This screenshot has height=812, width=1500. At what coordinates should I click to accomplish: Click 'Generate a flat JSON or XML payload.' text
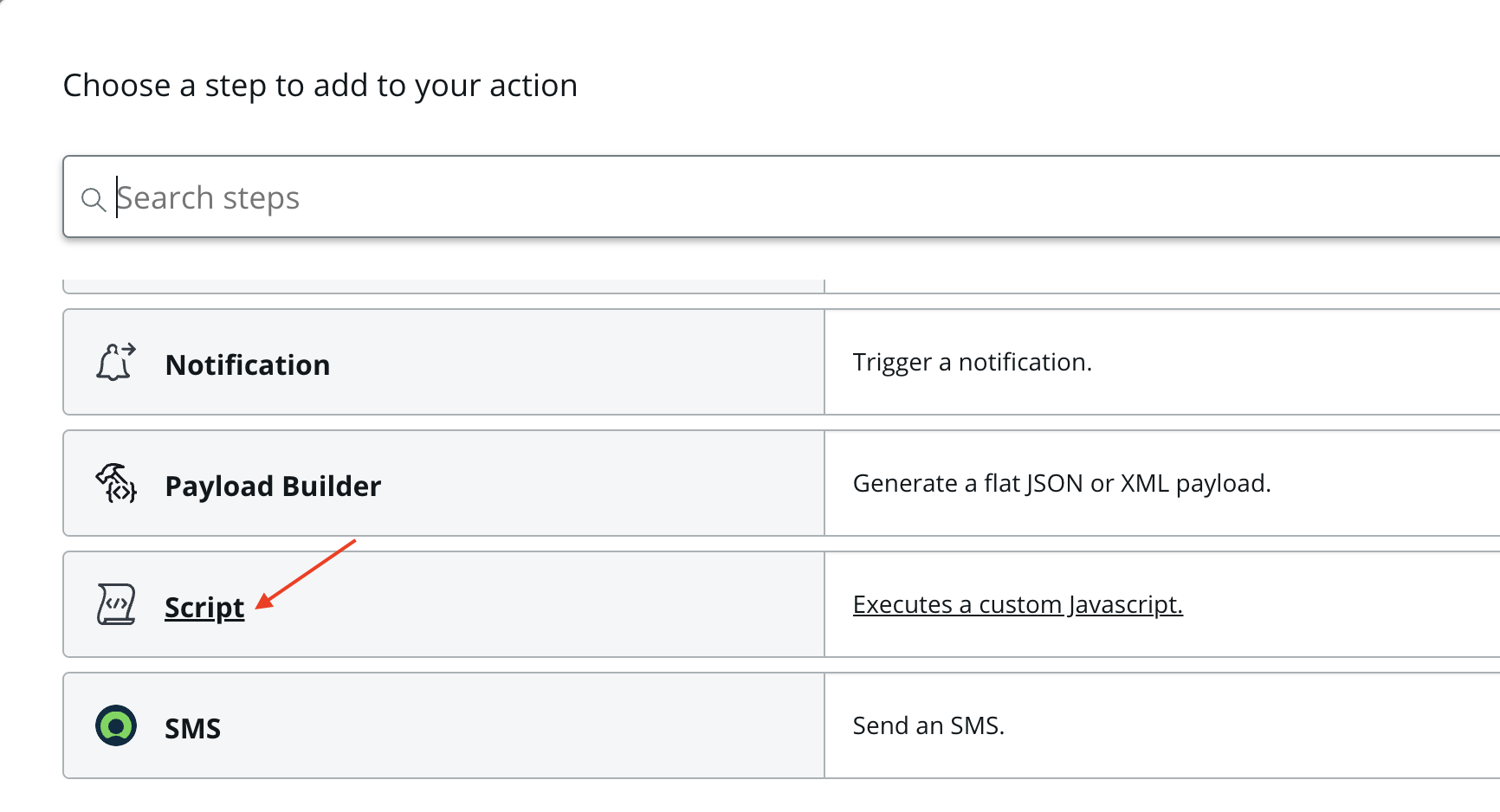pyautogui.click(x=1062, y=483)
